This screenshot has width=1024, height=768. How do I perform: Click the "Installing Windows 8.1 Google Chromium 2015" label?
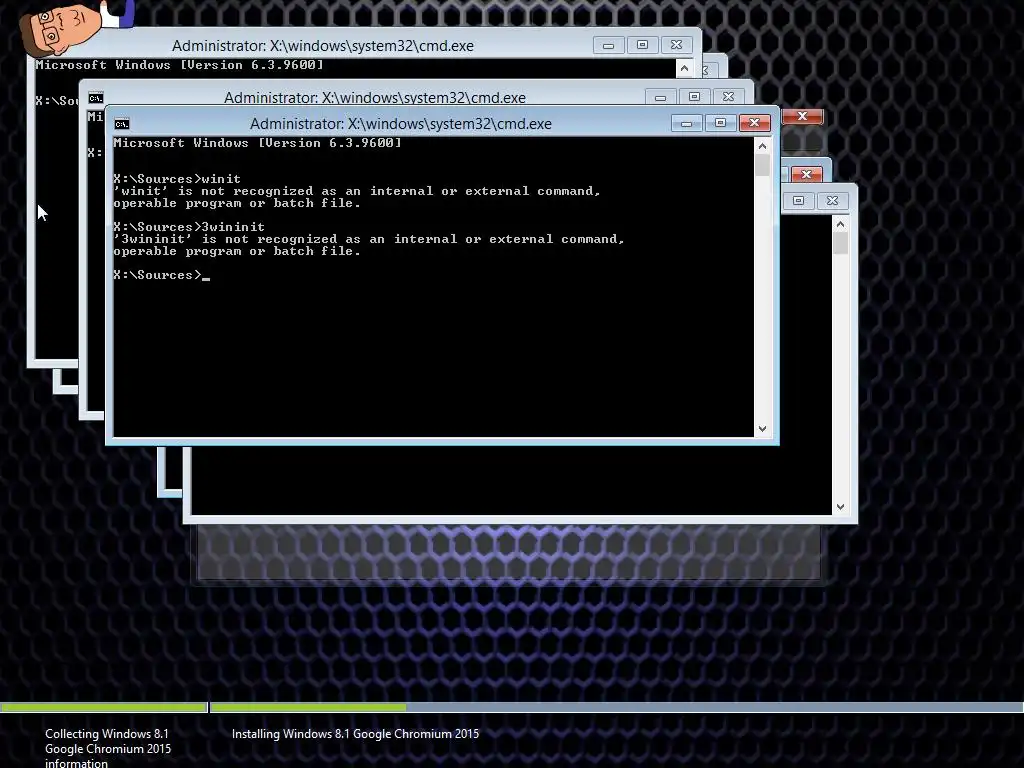point(355,734)
